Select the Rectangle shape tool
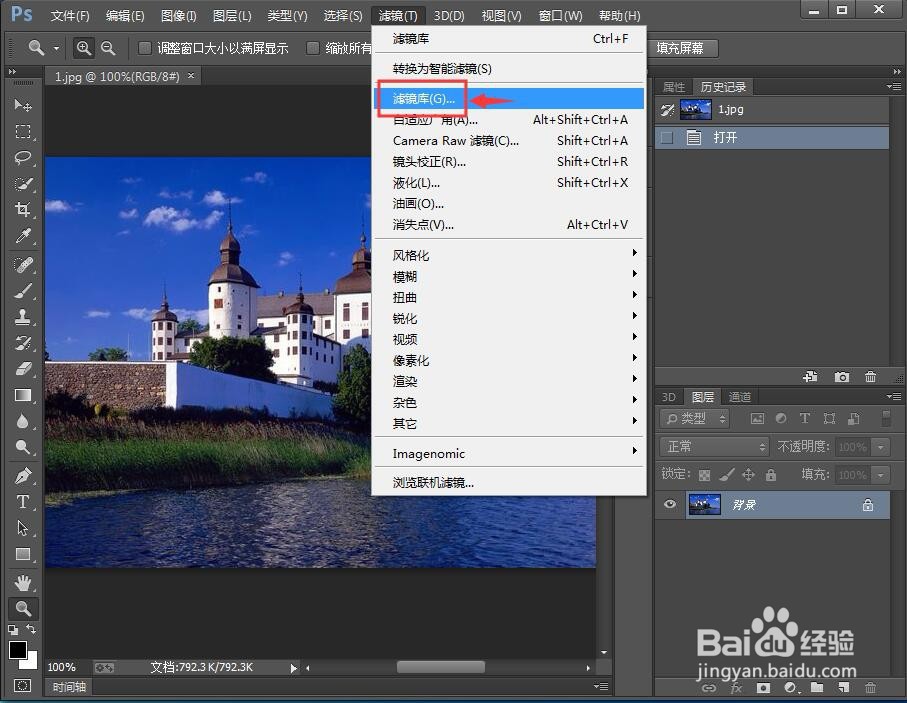The width and height of the screenshot is (907, 703). [23, 554]
